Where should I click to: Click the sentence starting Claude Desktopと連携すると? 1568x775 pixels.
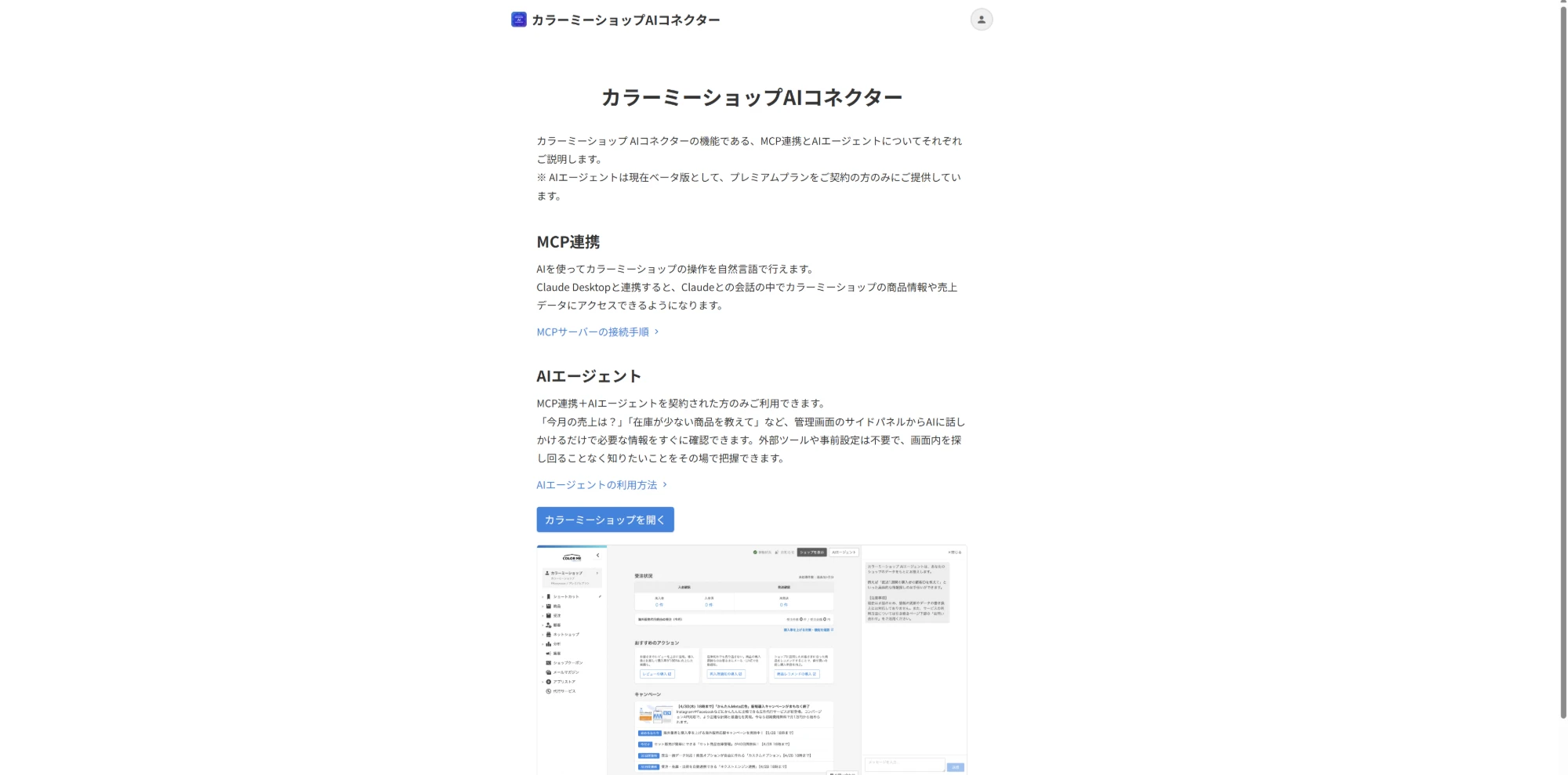747,296
